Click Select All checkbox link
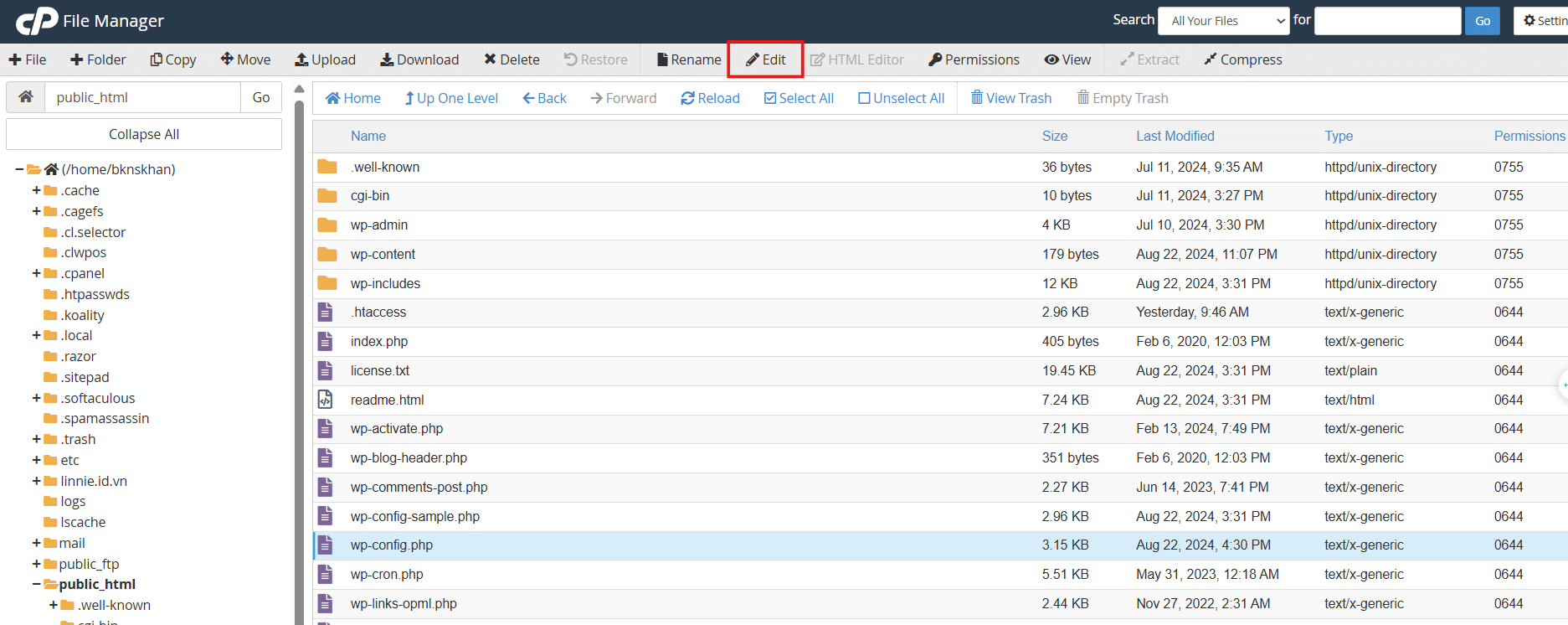The height and width of the screenshot is (625, 1568). [799, 98]
